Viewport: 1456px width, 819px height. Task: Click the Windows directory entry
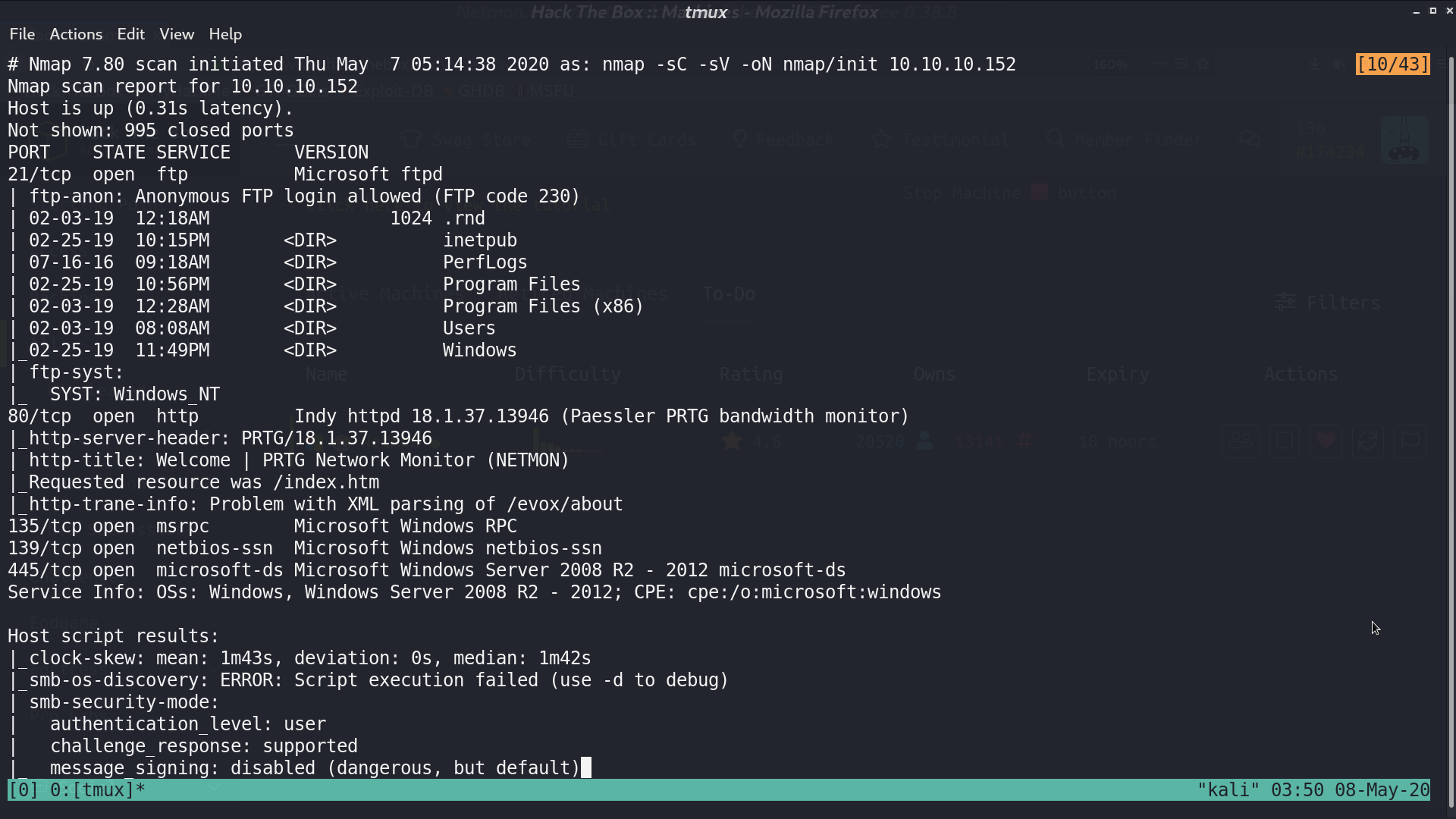pyautogui.click(x=262, y=350)
